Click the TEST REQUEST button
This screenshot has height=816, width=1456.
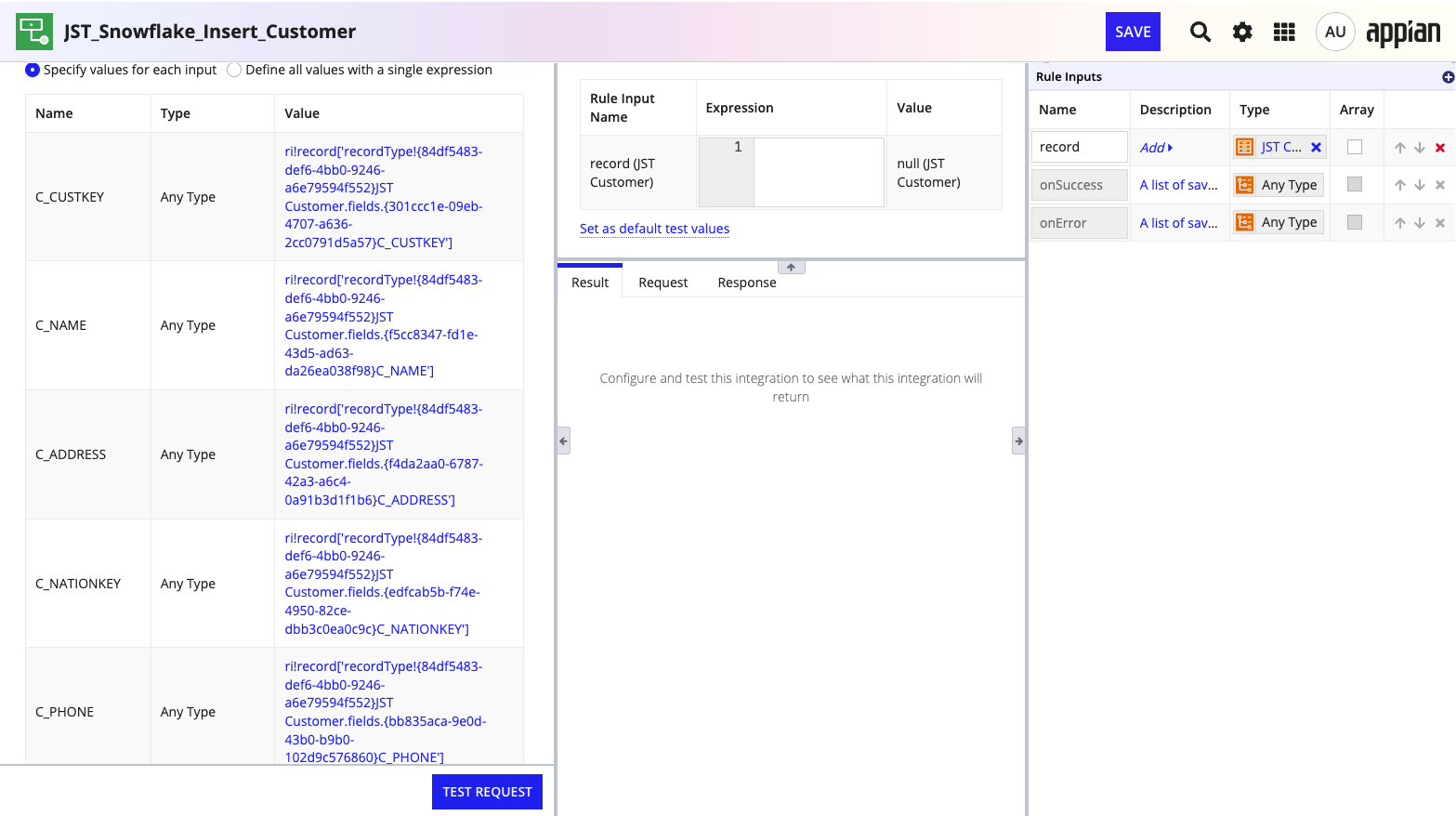(487, 792)
